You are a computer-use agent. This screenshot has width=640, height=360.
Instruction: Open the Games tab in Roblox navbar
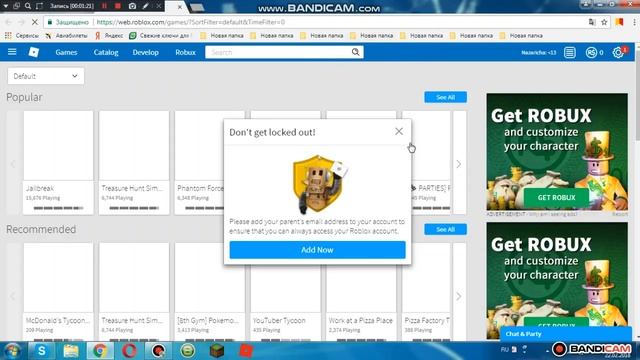tap(66, 52)
